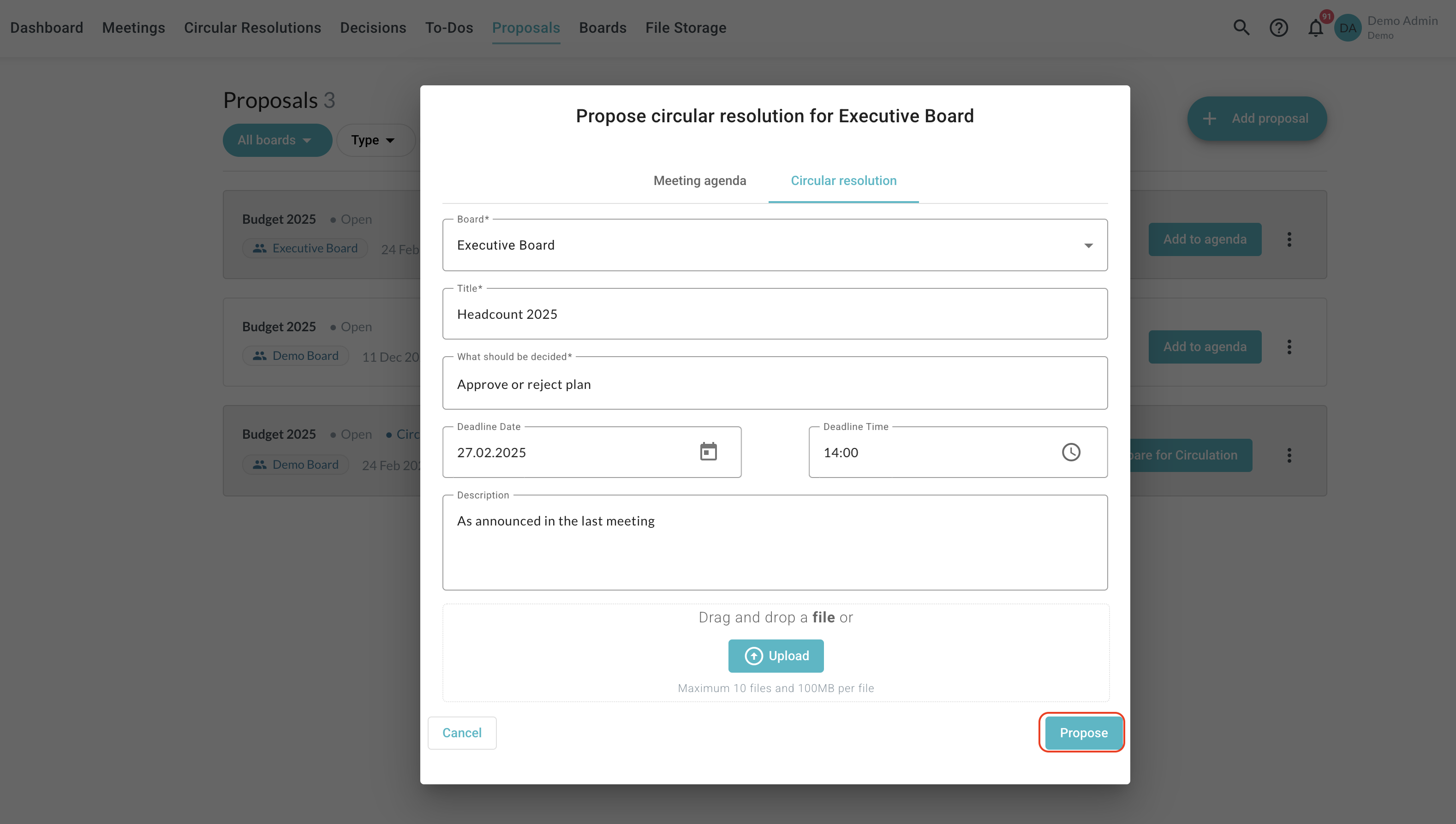Cancel the proposal dialog

(462, 733)
